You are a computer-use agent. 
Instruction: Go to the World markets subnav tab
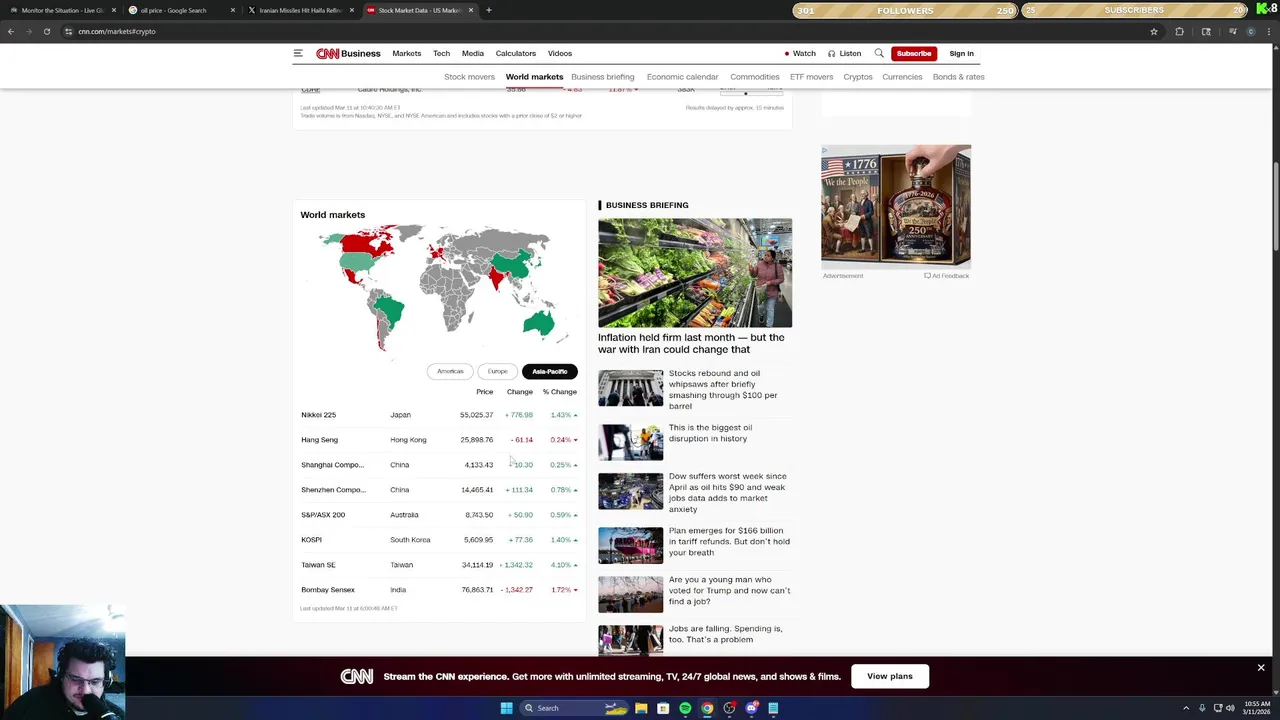click(534, 77)
